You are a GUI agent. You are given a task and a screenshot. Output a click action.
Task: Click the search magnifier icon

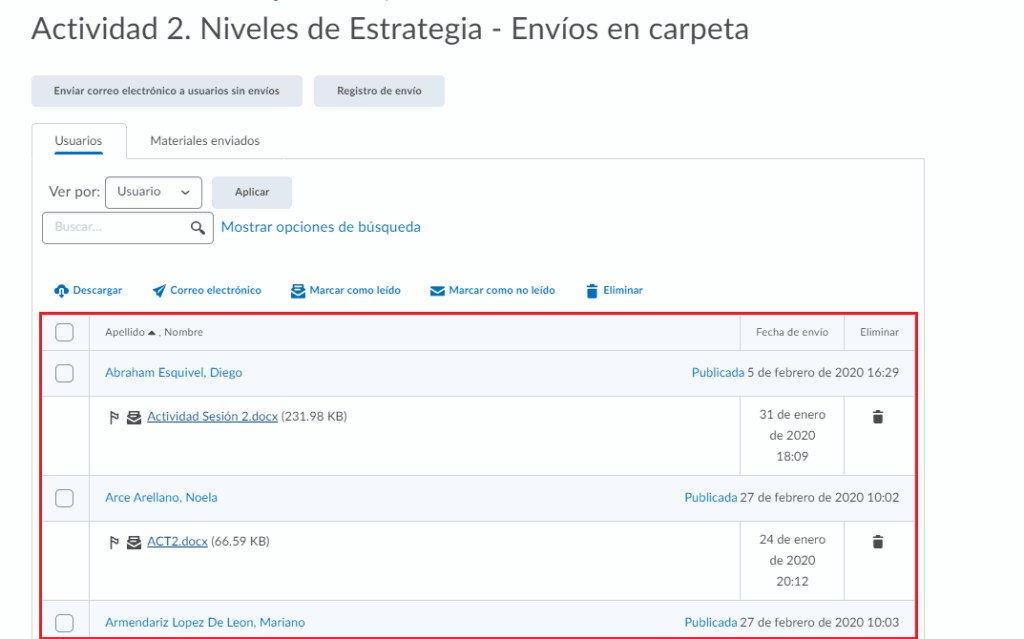coord(198,228)
